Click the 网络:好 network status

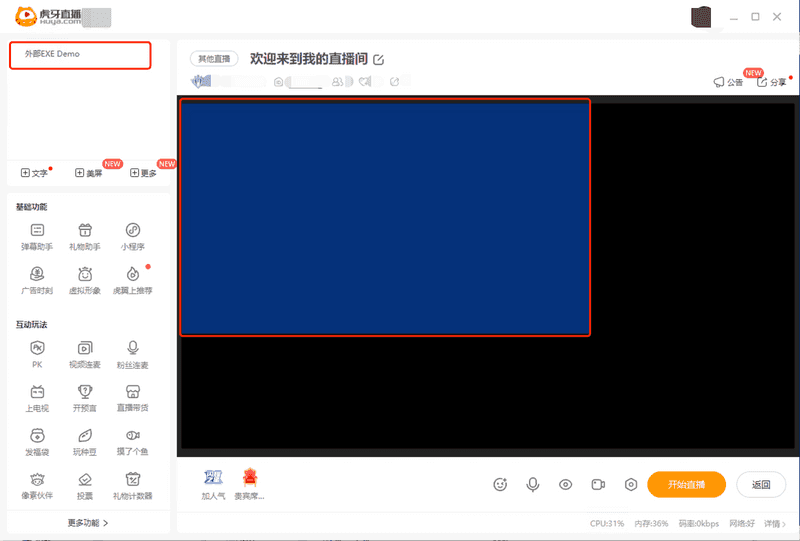click(742, 524)
